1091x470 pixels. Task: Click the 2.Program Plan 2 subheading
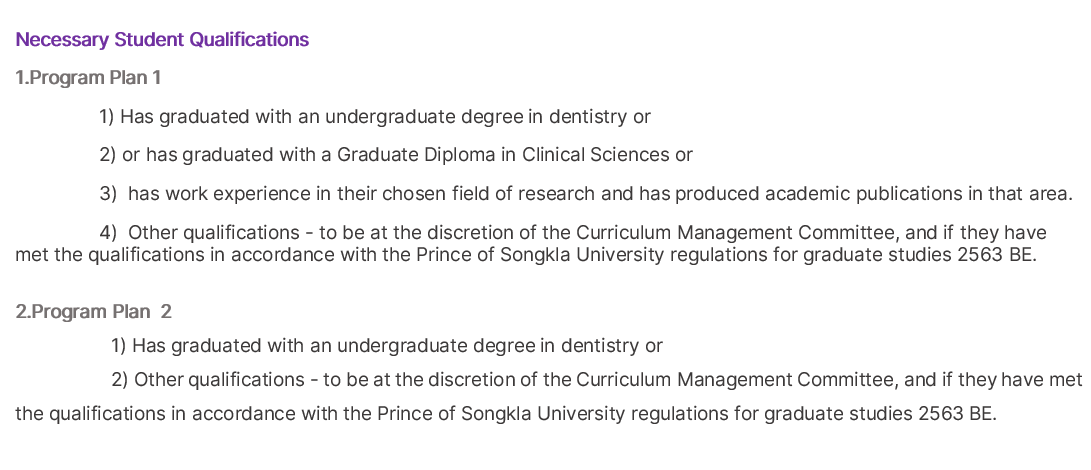point(93,311)
